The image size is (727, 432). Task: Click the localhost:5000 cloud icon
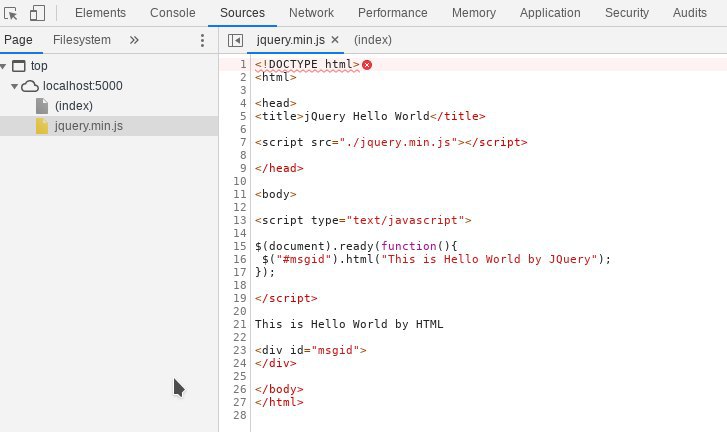[x=30, y=86]
